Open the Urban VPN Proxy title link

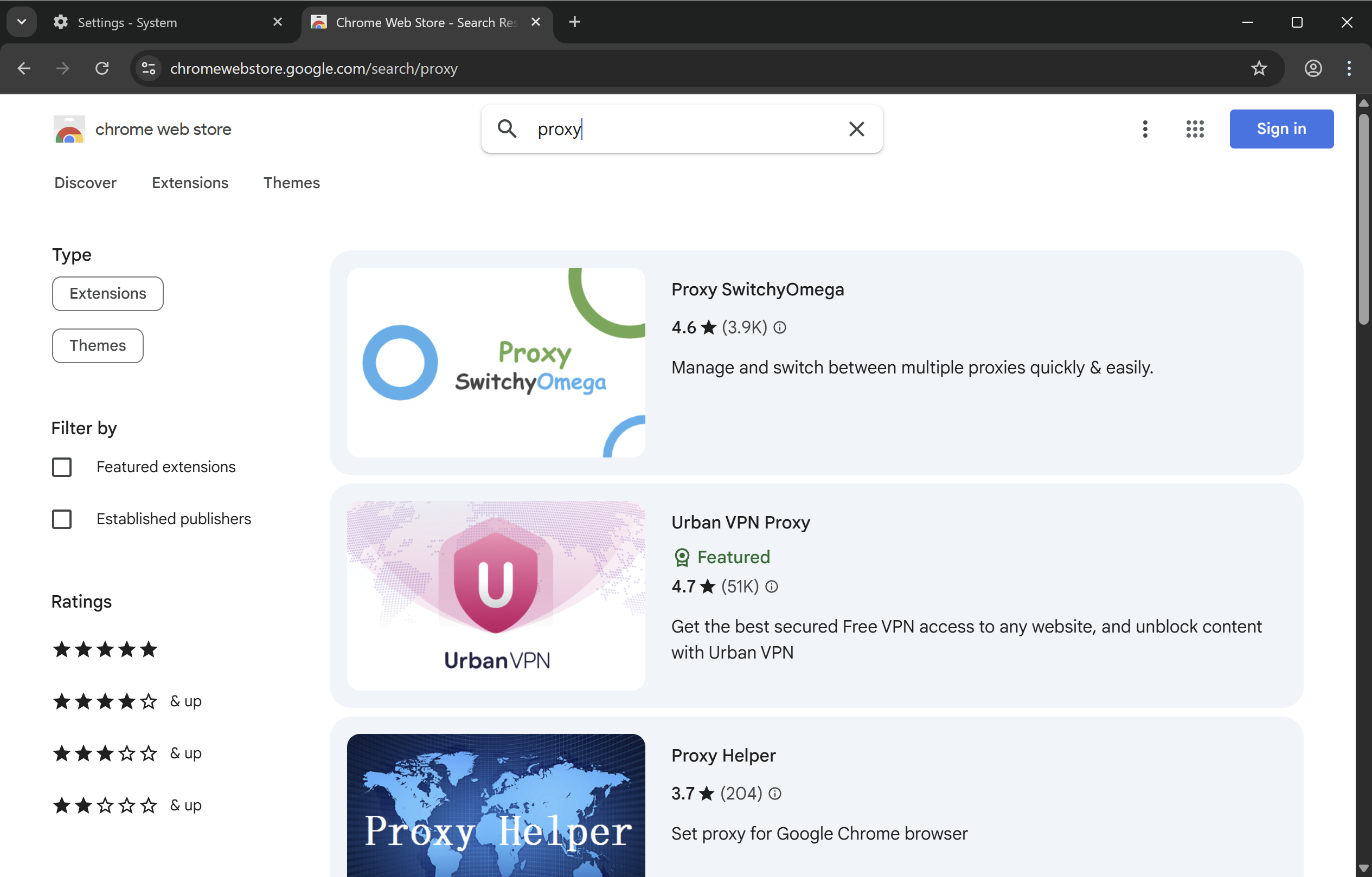741,522
